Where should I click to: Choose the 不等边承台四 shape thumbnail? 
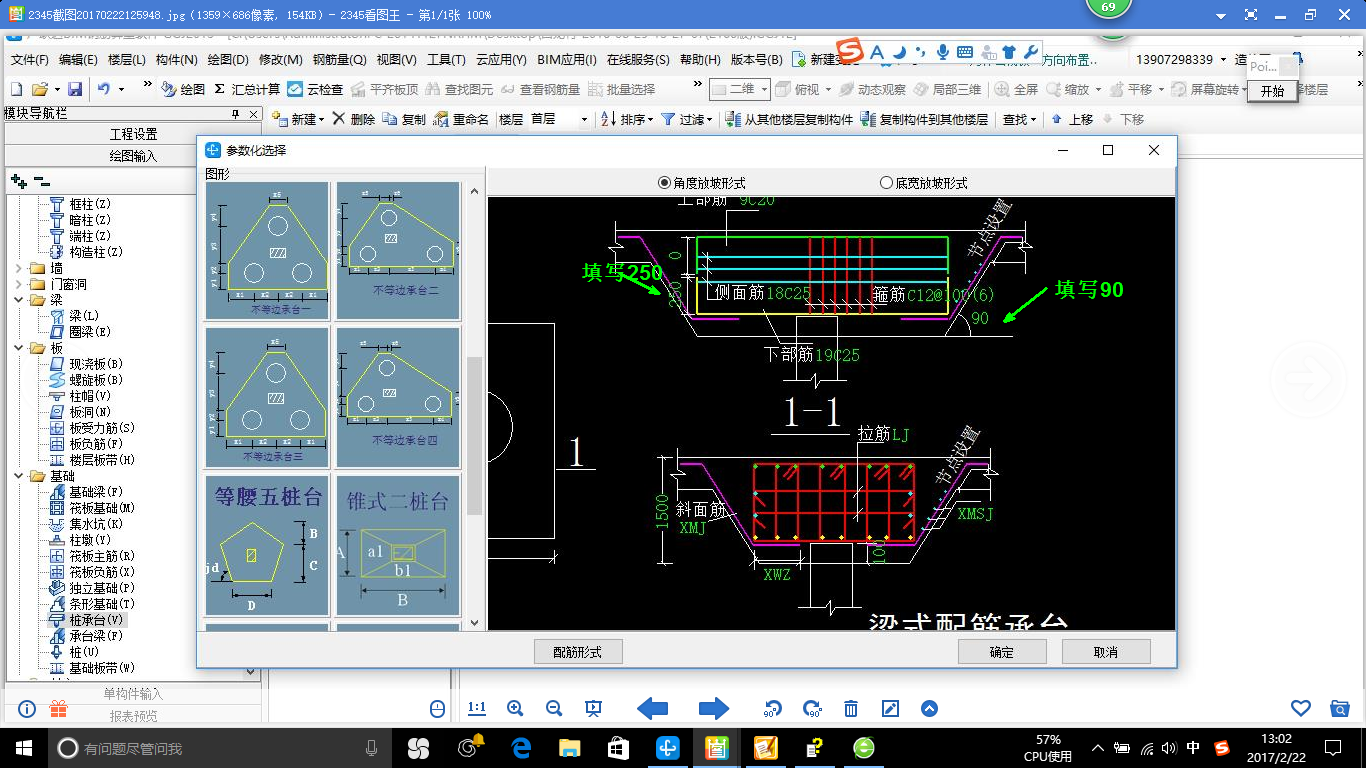point(398,396)
